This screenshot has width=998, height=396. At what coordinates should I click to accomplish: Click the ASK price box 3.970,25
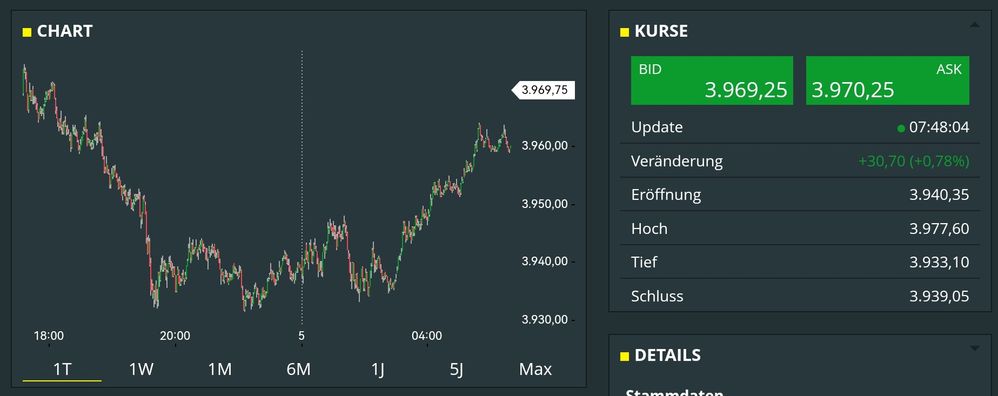tap(887, 80)
